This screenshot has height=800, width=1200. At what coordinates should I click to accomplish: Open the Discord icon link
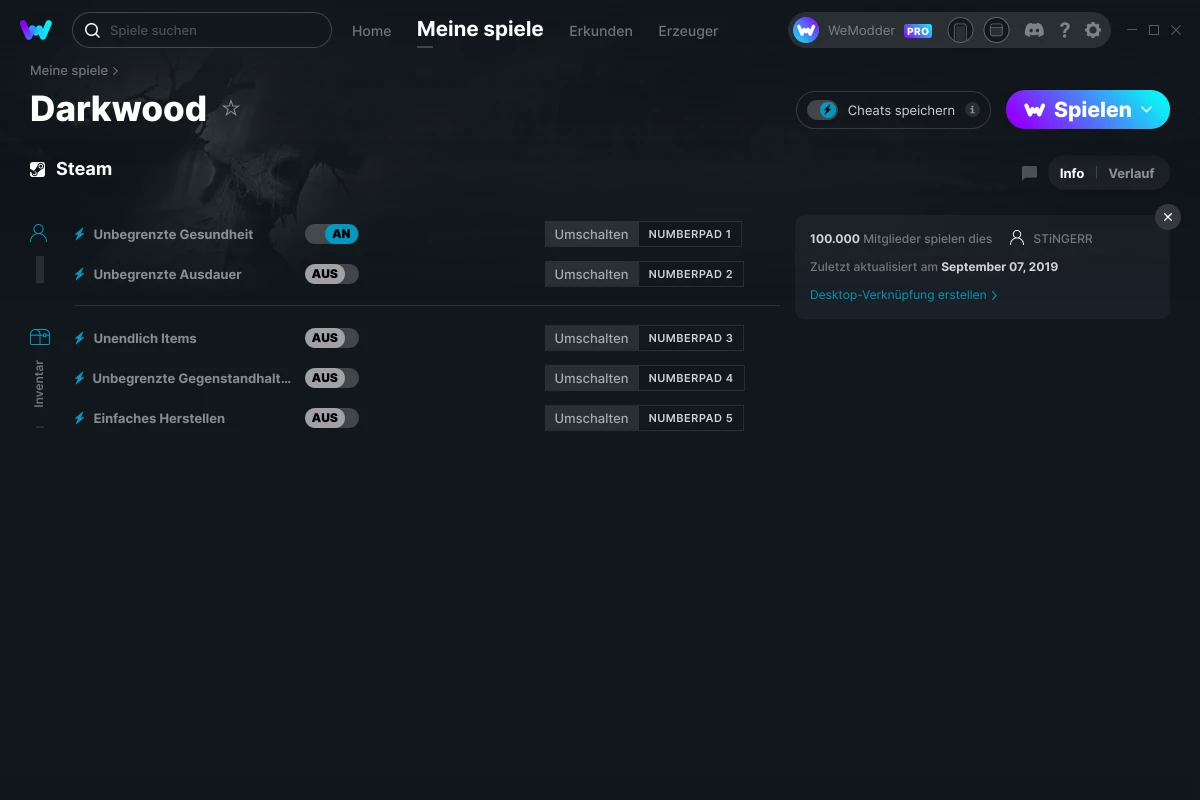click(x=1035, y=30)
